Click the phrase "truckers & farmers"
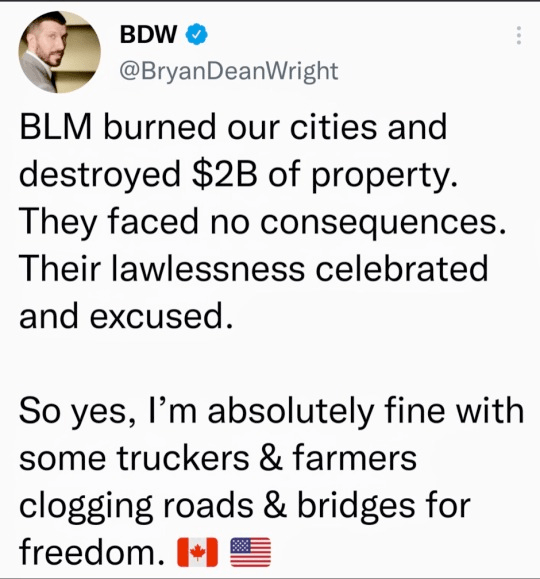Screen dimensions: 540x579 267,459
